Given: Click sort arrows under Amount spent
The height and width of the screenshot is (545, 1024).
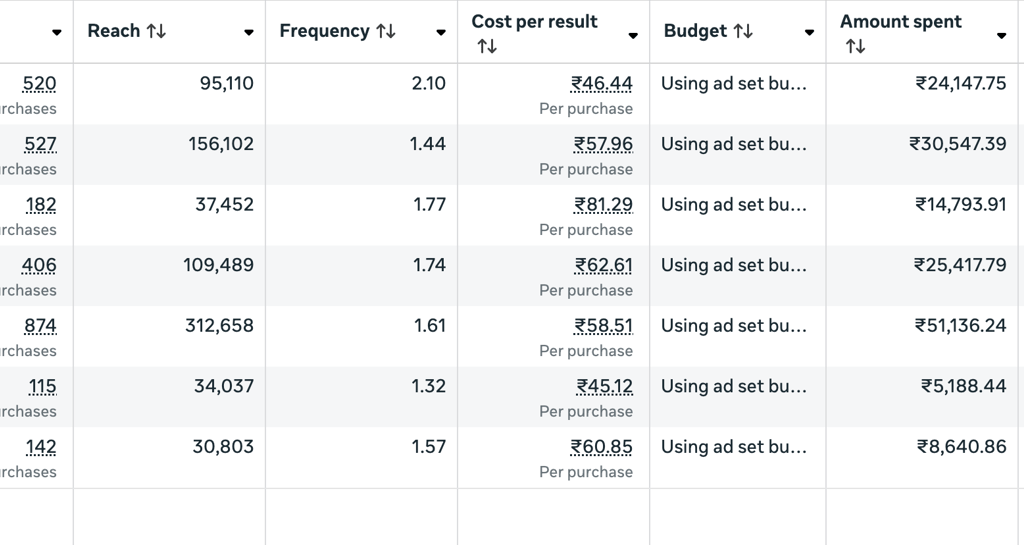Looking at the screenshot, I should coord(855,47).
